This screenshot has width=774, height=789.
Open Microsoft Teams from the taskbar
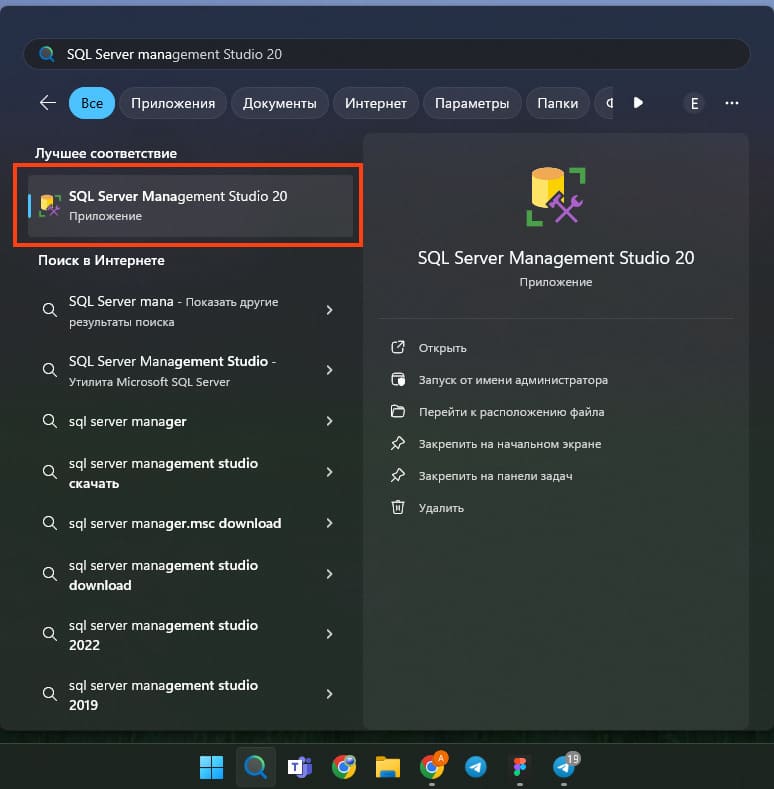300,767
